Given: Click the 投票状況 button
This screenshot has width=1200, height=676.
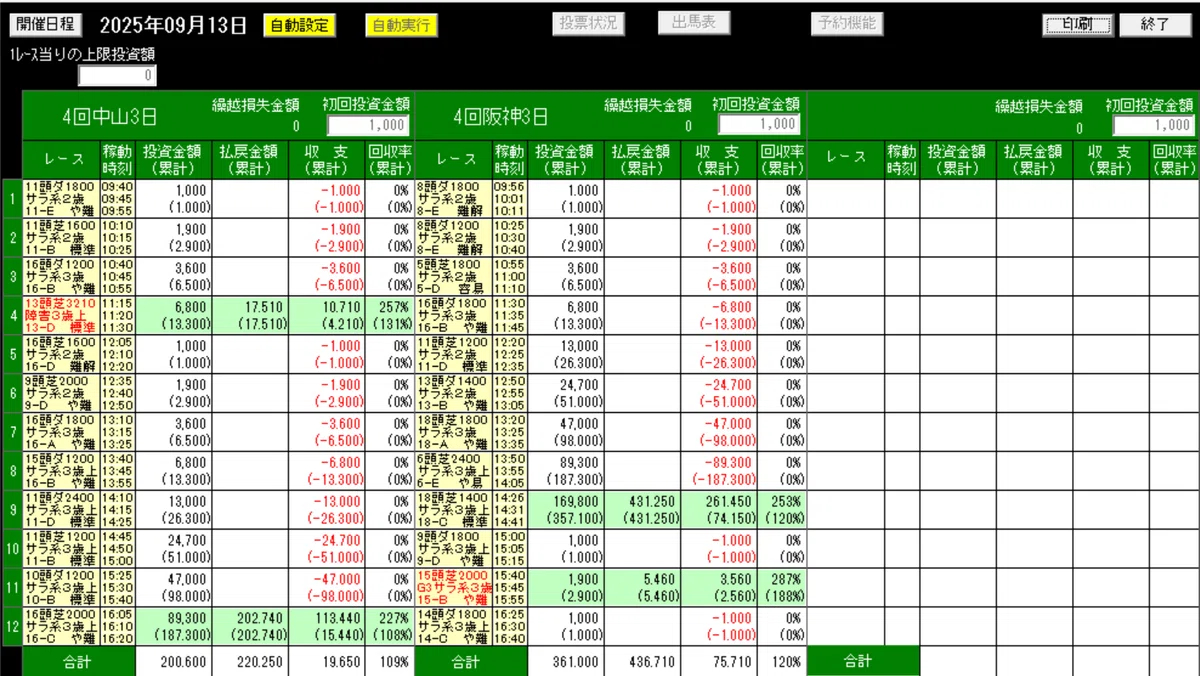Looking at the screenshot, I should point(588,23).
